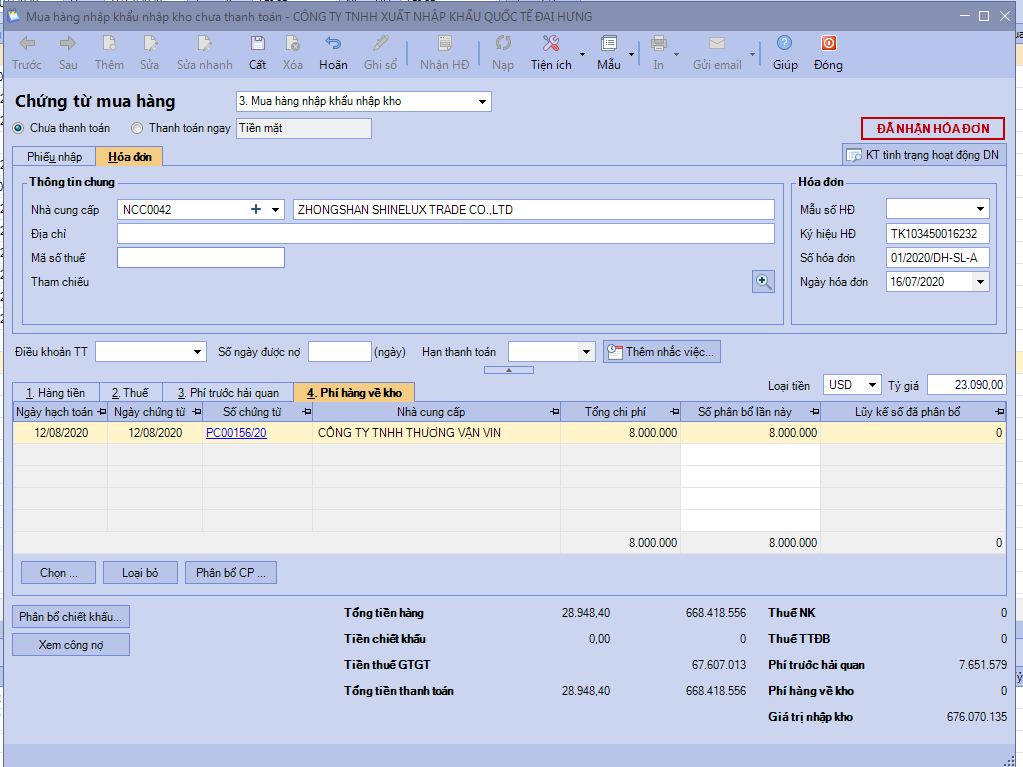Click CÔNG TY TNHH THƯƠNG VẬN VIN cell
This screenshot has height=767, width=1023.
click(x=436, y=433)
